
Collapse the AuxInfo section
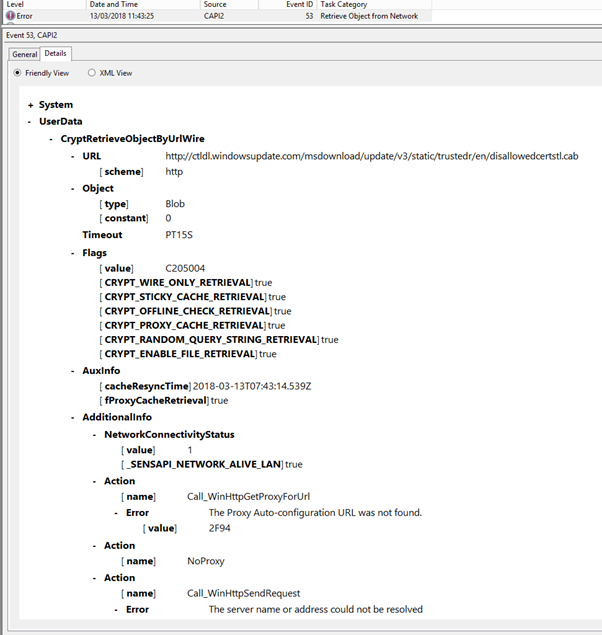[x=73, y=370]
